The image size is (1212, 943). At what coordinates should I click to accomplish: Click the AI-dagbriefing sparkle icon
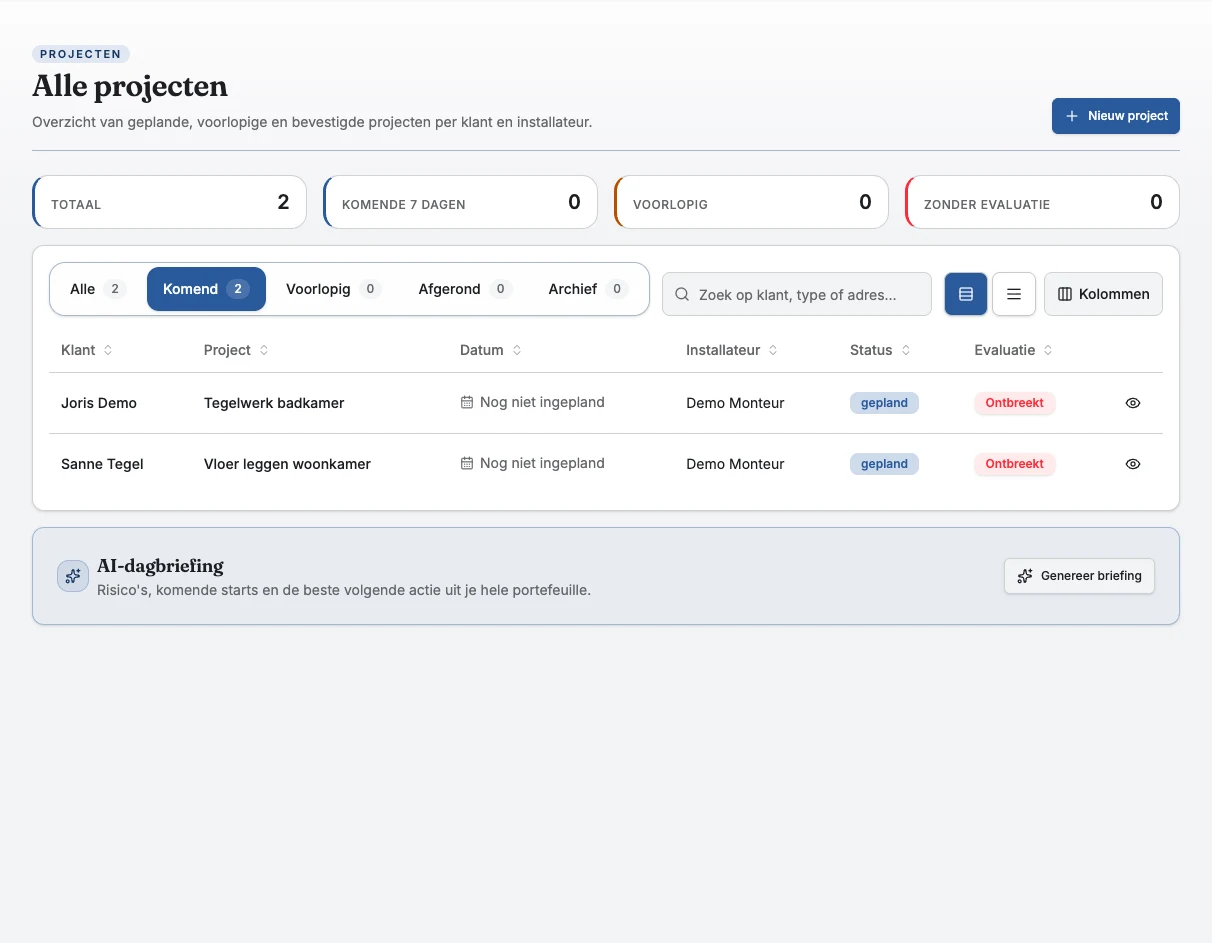tap(73, 576)
